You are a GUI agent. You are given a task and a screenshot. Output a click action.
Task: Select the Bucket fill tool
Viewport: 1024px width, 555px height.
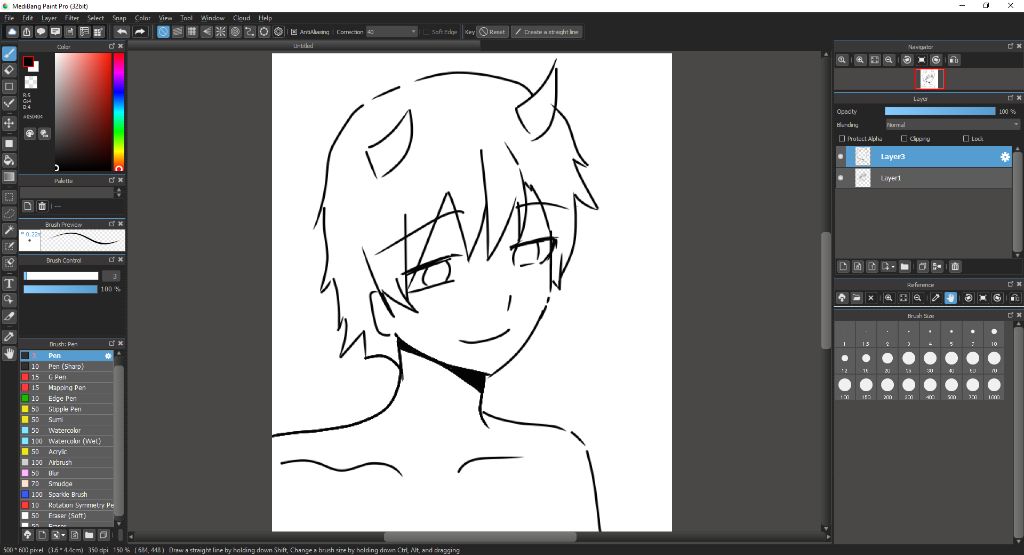click(9, 160)
